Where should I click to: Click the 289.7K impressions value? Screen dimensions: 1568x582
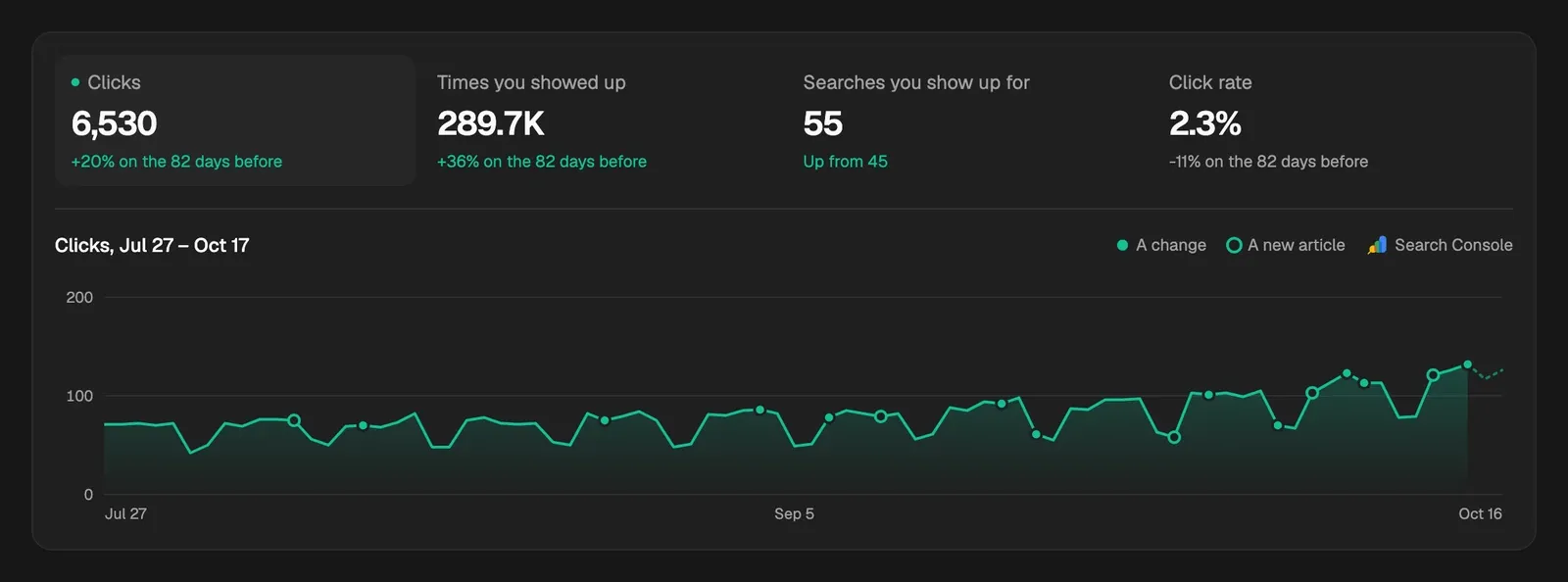coord(490,123)
